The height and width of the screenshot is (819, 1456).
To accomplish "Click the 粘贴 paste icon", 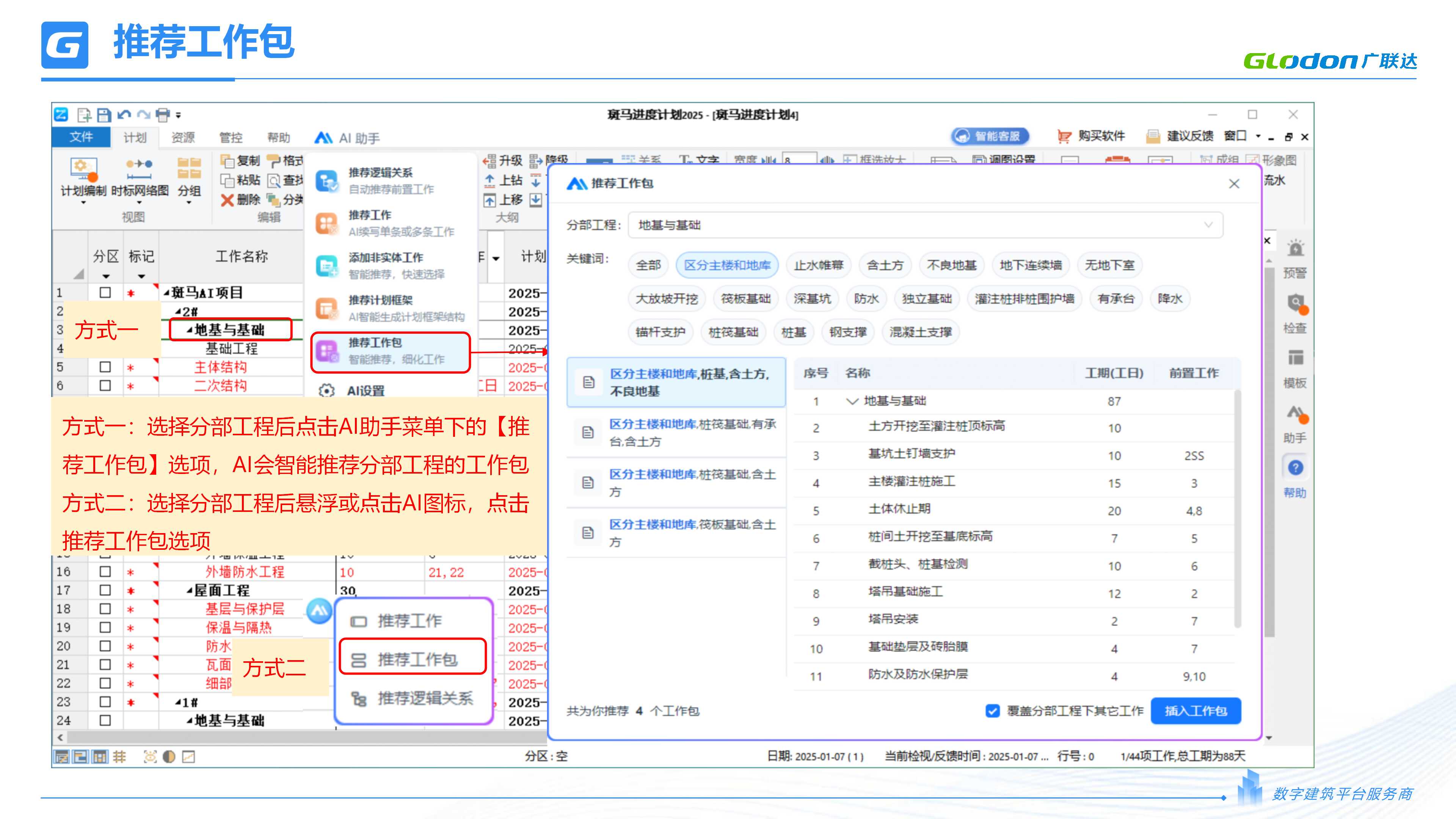I will [227, 180].
